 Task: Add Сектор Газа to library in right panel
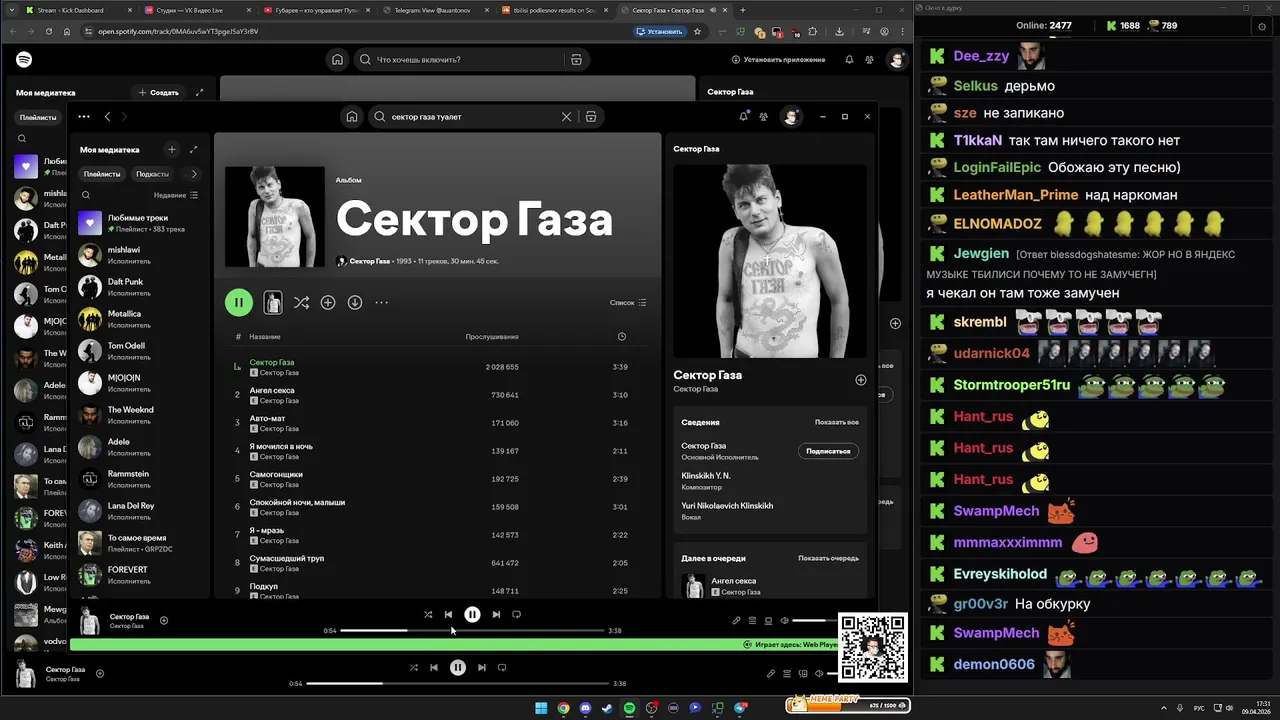pyautogui.click(x=860, y=380)
